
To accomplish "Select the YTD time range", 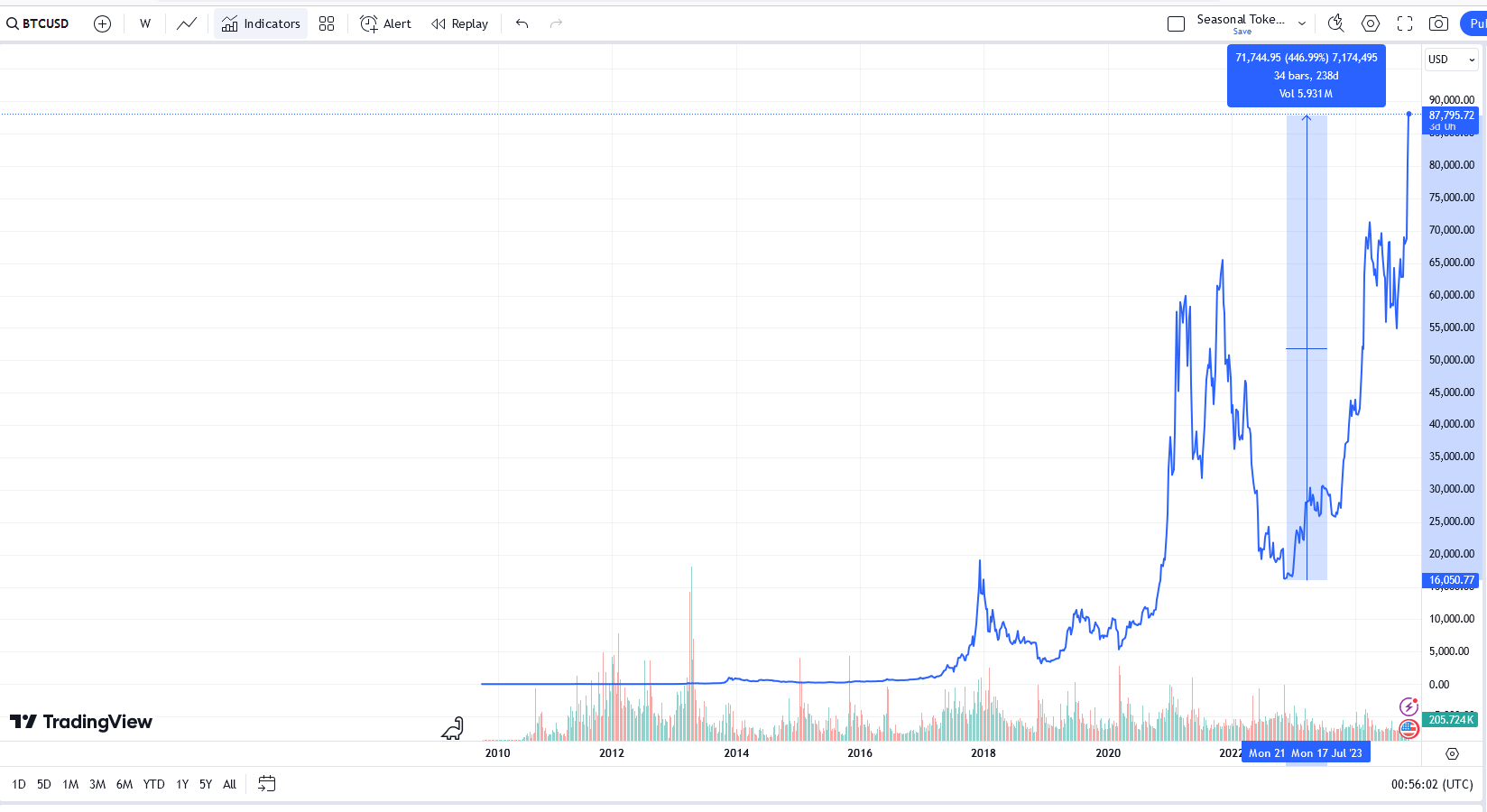I will [x=154, y=785].
